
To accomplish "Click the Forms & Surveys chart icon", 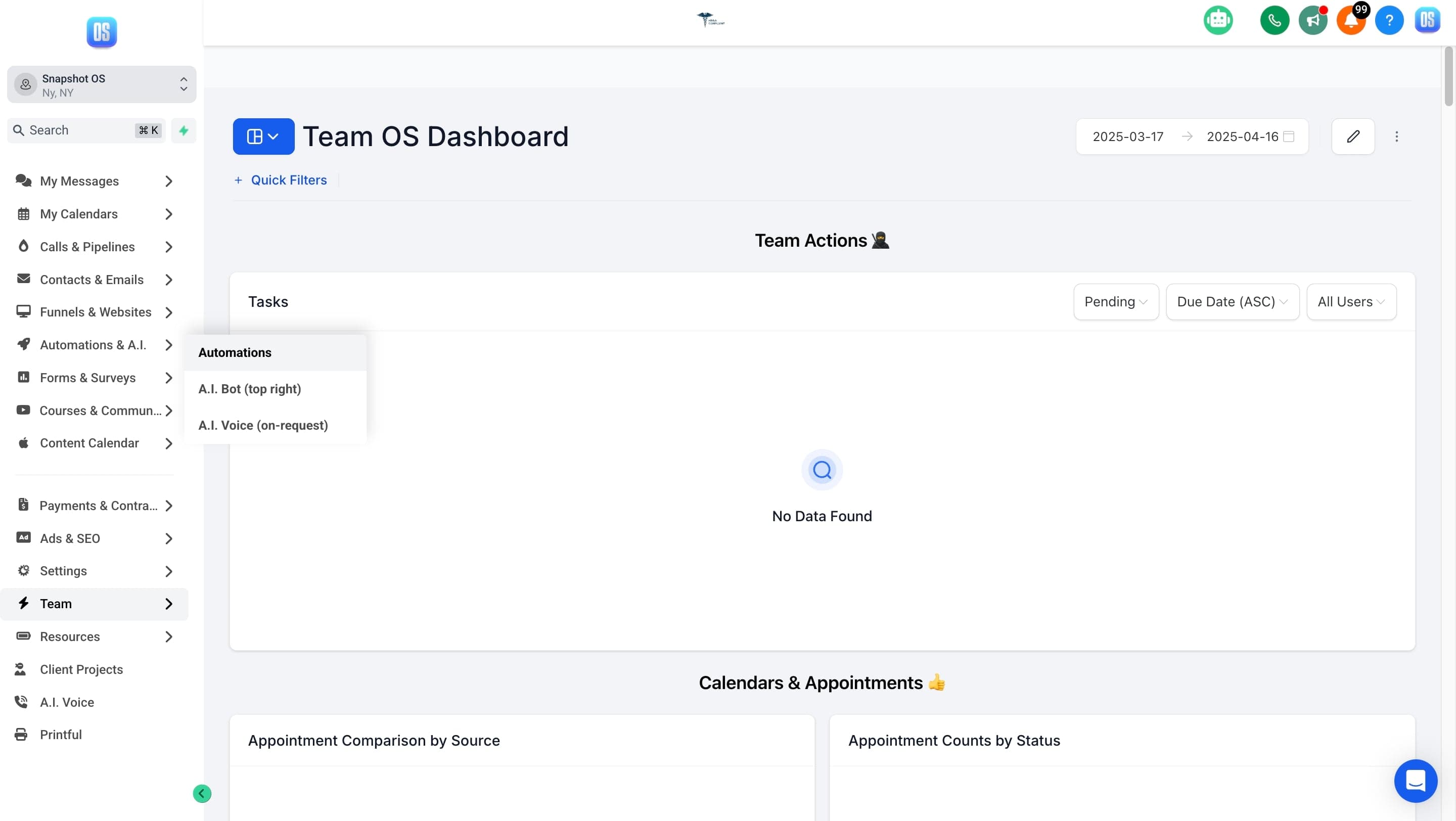I will coord(23,377).
